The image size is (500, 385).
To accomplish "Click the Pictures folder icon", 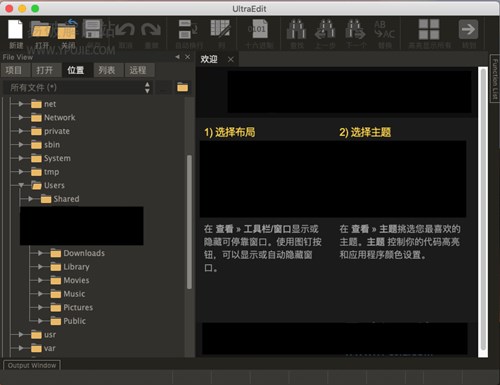I will [x=56, y=307].
